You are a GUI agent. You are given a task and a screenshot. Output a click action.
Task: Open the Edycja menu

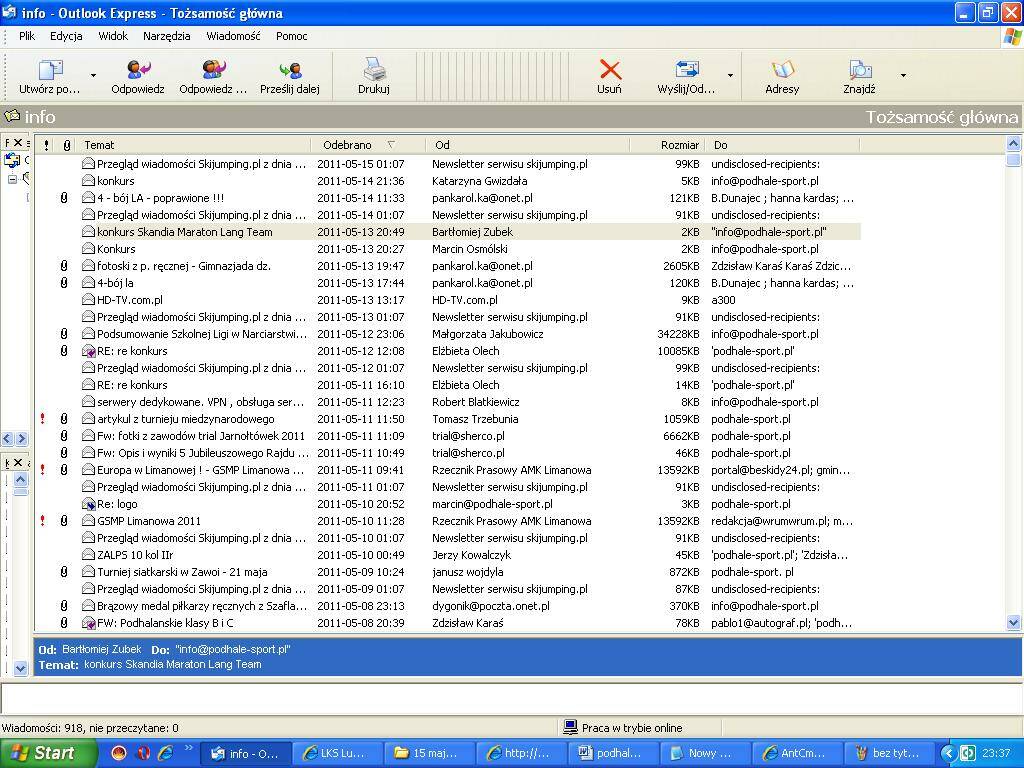pyautogui.click(x=66, y=36)
